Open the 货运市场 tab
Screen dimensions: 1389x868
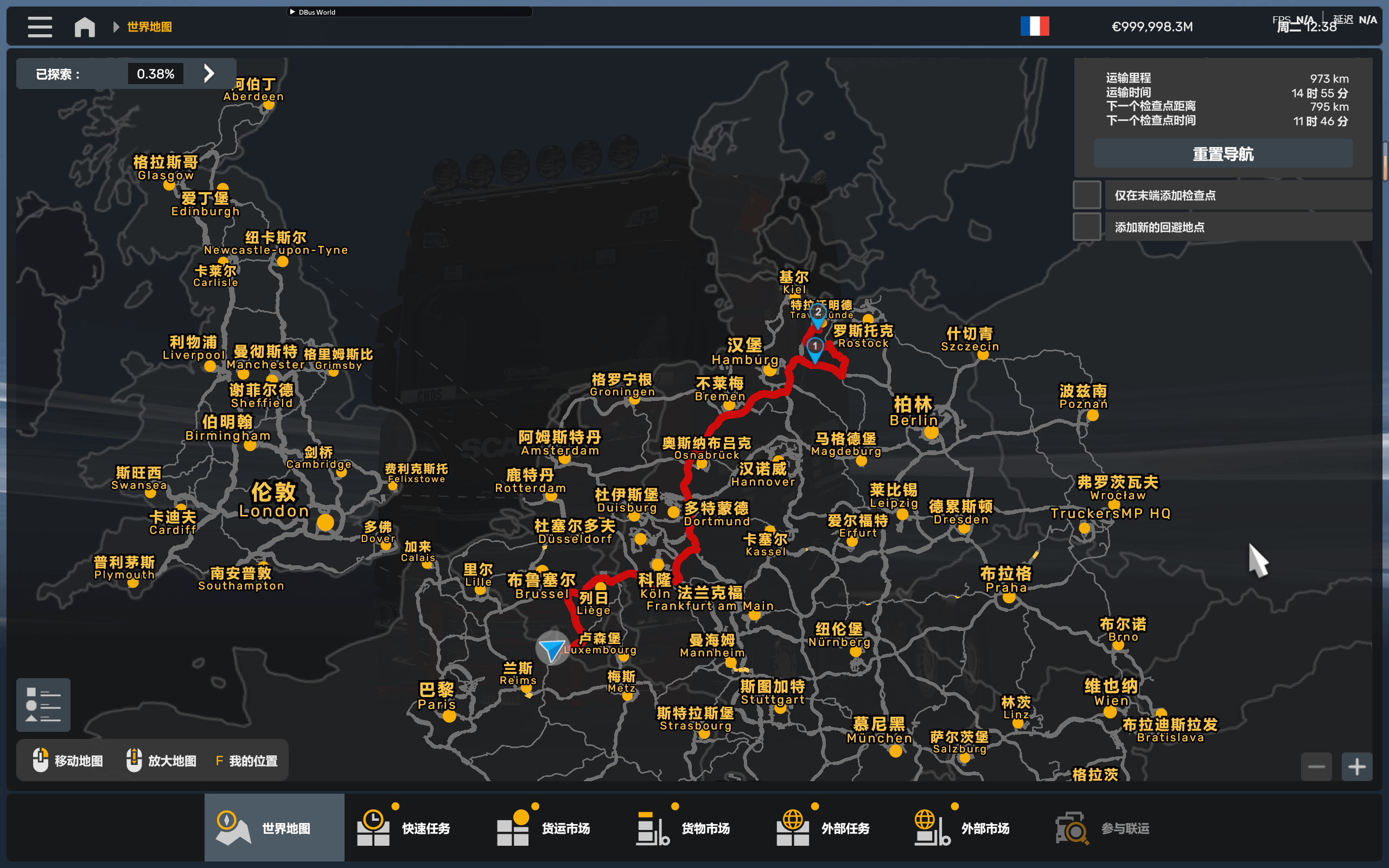pos(553,828)
